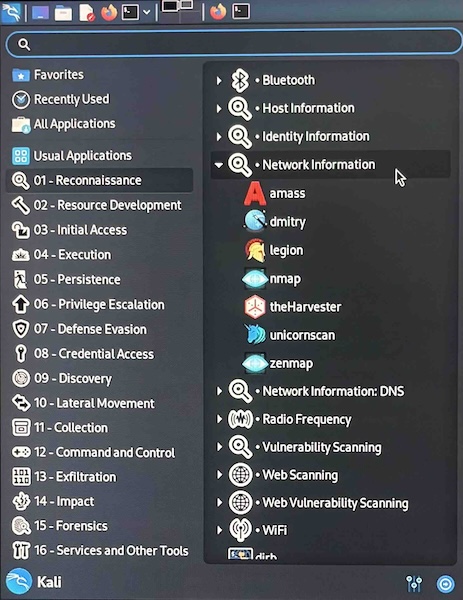The image size is (463, 600).
Task: Open the dmitry application
Action: click(x=274, y=222)
